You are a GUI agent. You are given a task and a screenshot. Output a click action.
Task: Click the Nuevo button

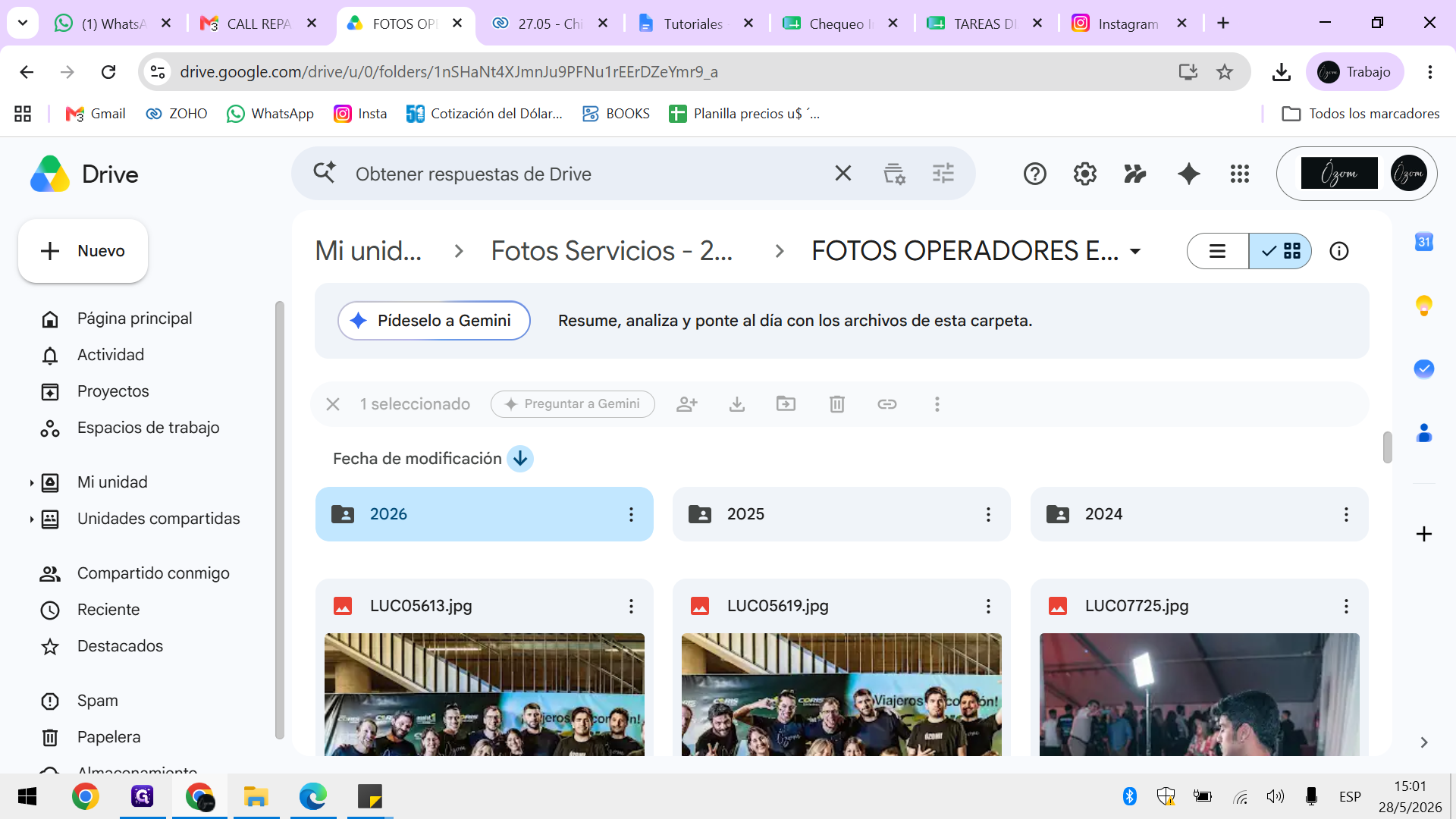[83, 251]
